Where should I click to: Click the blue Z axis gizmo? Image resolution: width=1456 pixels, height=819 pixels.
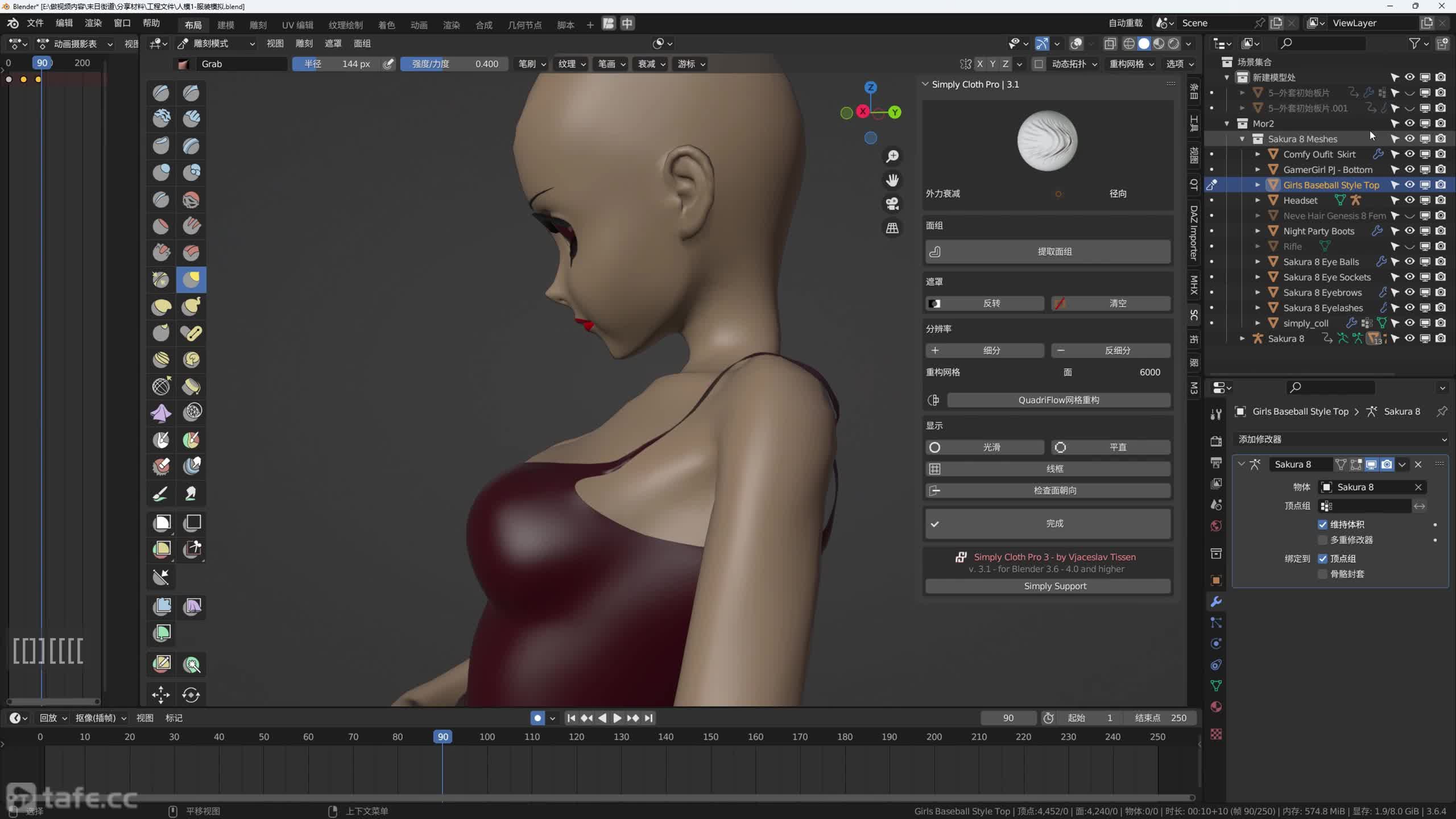coord(870,87)
